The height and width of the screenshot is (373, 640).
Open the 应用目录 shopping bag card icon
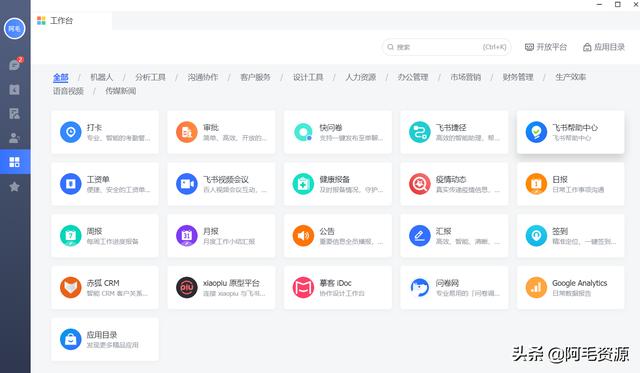click(x=71, y=340)
